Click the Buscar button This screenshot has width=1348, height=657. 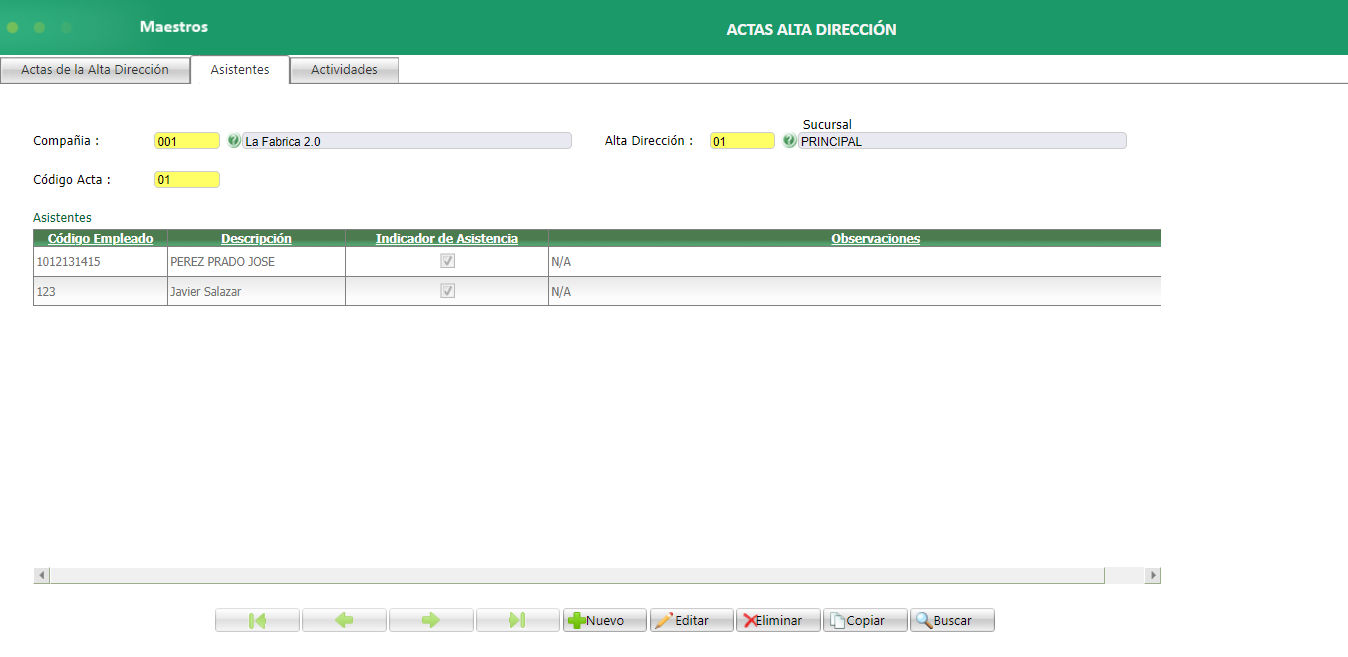[x=953, y=620]
